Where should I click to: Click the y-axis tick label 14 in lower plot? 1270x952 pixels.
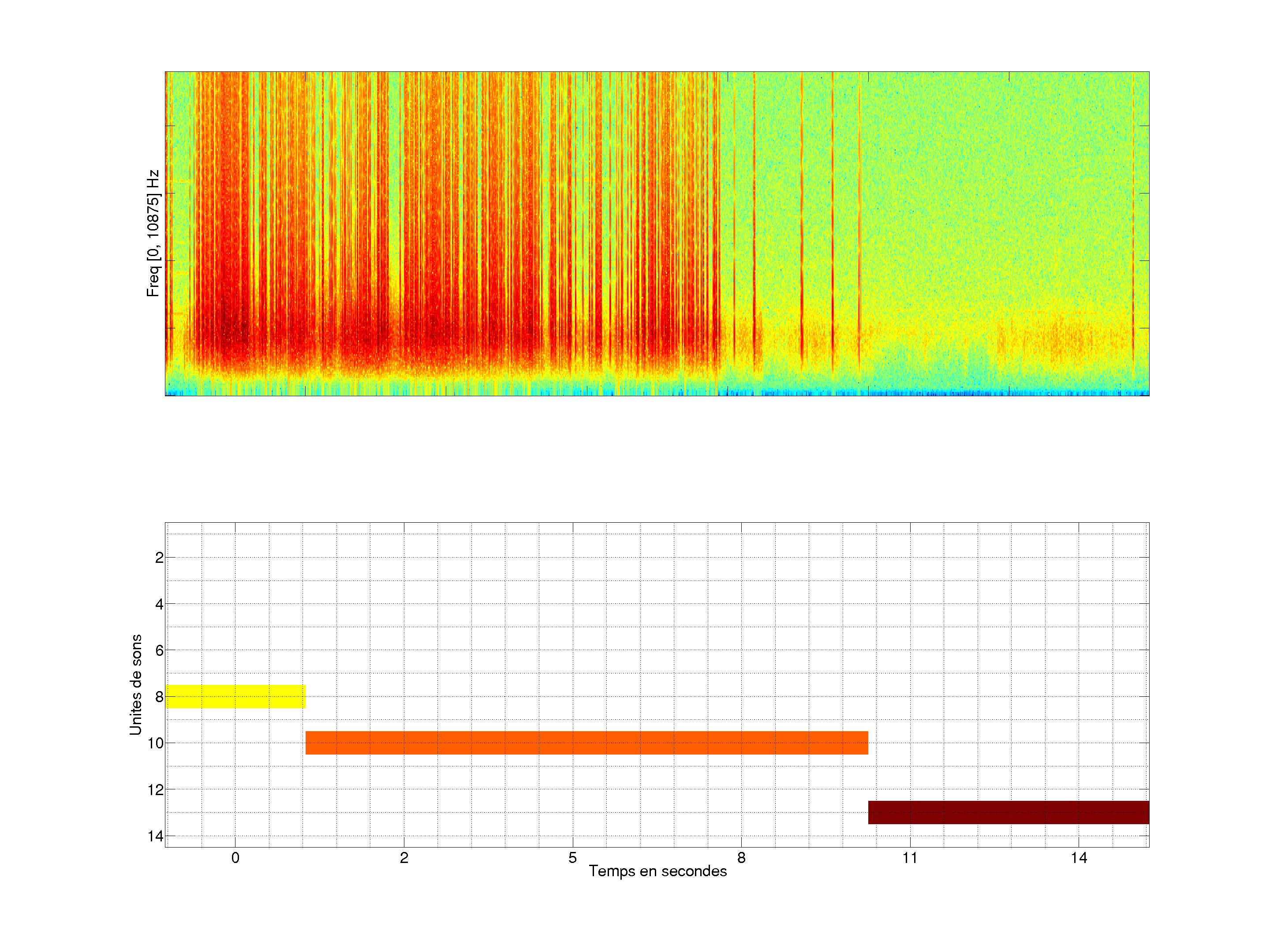pyautogui.click(x=156, y=837)
